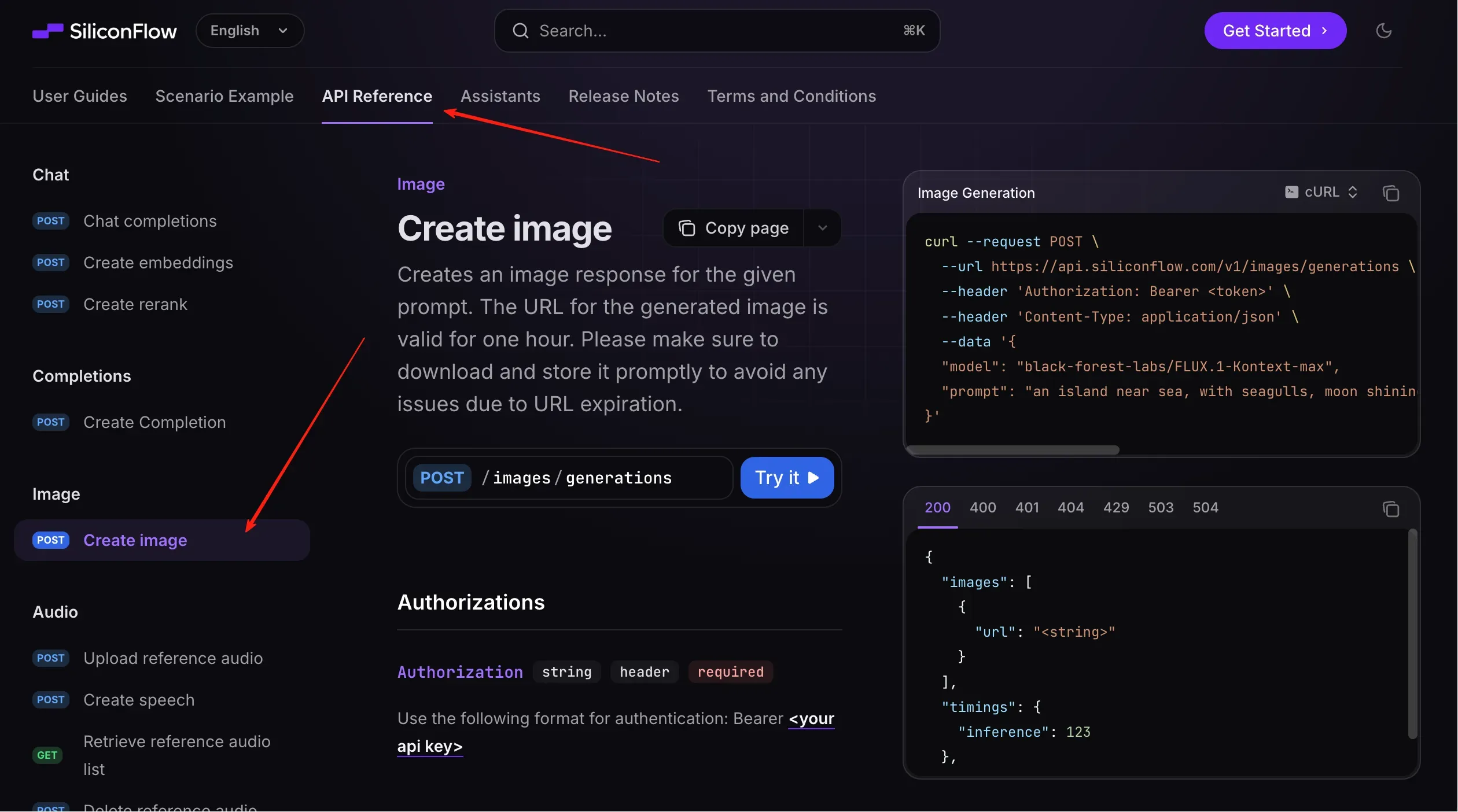Open the Assistants tab

tap(500, 96)
